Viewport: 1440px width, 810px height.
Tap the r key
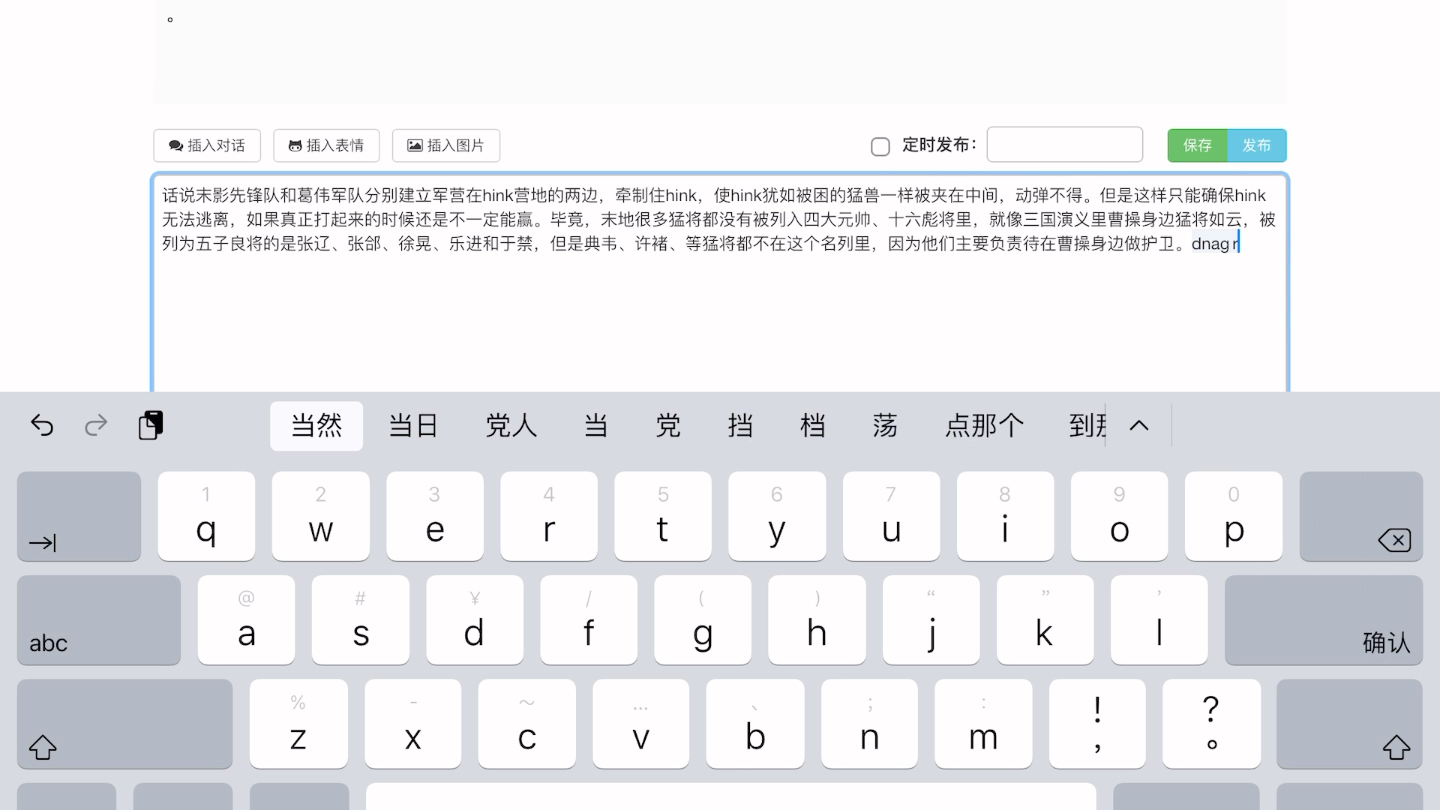click(549, 516)
